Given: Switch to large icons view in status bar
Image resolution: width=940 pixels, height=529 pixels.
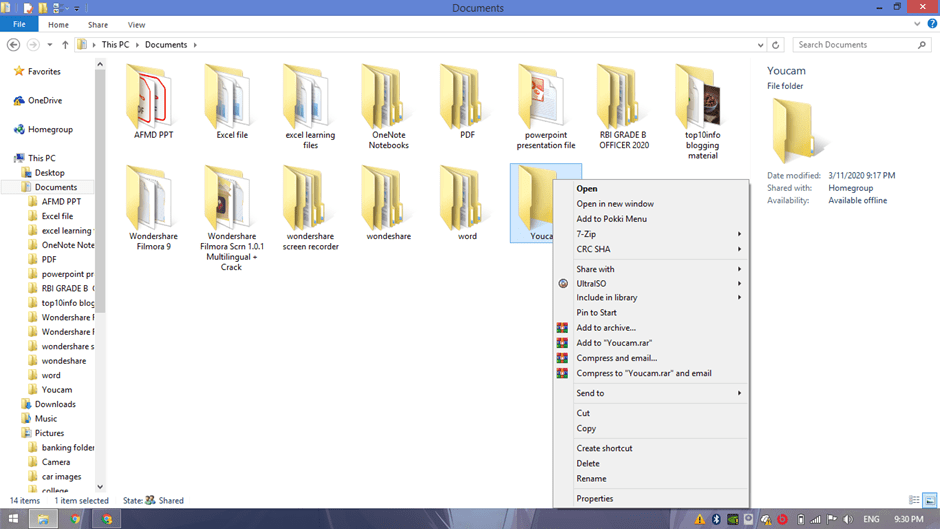Looking at the screenshot, I should click(929, 500).
